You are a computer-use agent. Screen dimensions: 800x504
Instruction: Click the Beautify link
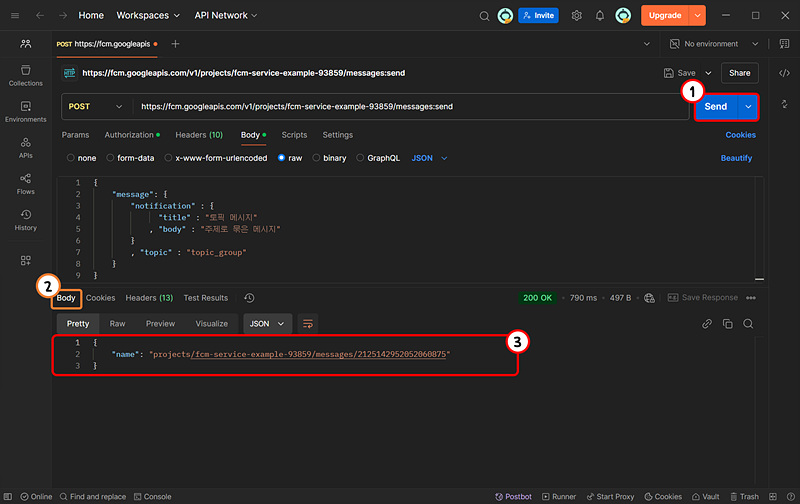point(736,158)
